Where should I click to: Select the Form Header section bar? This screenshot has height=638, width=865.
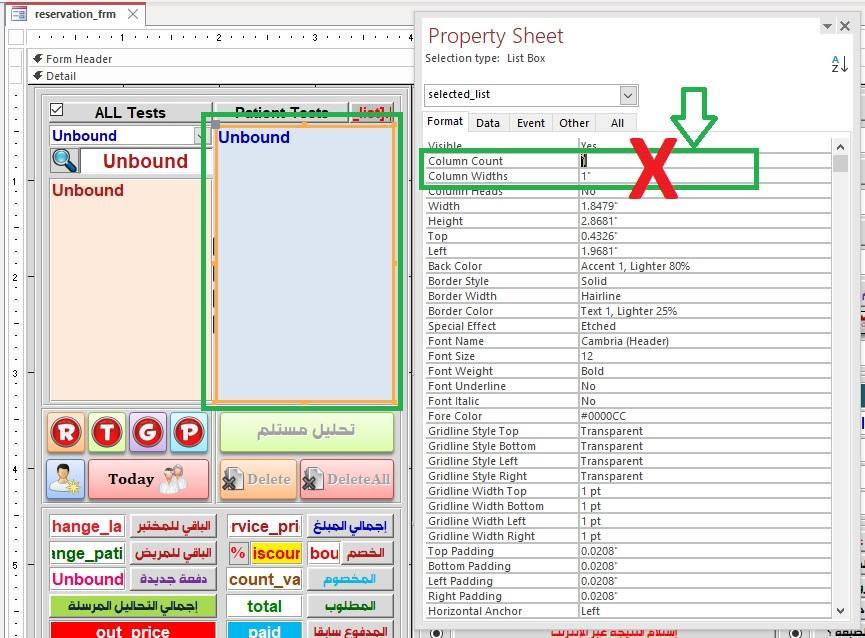(220, 59)
